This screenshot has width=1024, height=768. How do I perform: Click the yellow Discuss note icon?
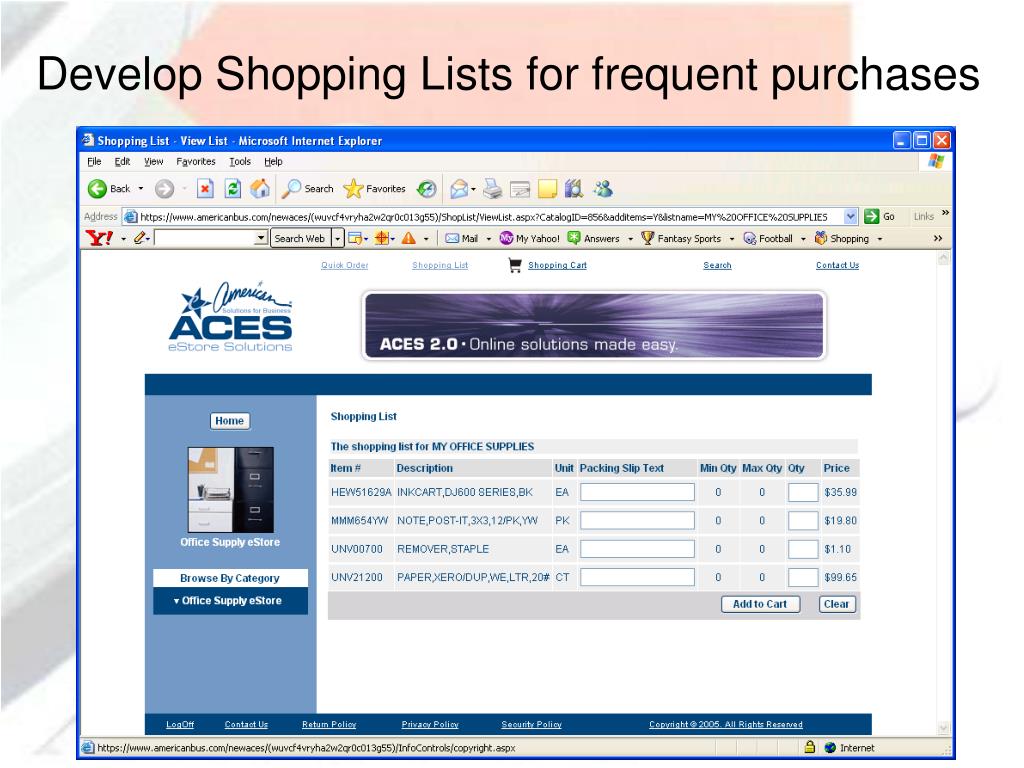(547, 189)
